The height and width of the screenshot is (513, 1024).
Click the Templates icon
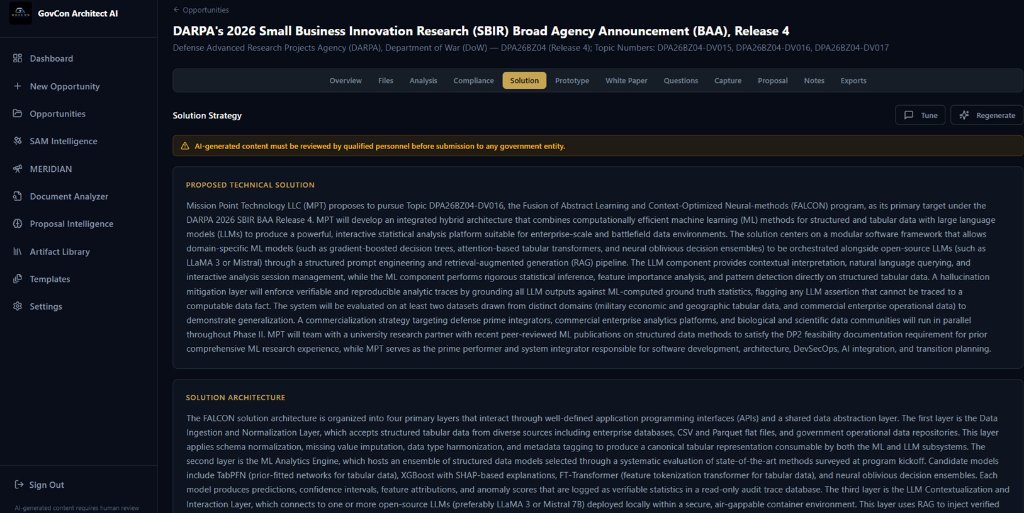point(18,279)
